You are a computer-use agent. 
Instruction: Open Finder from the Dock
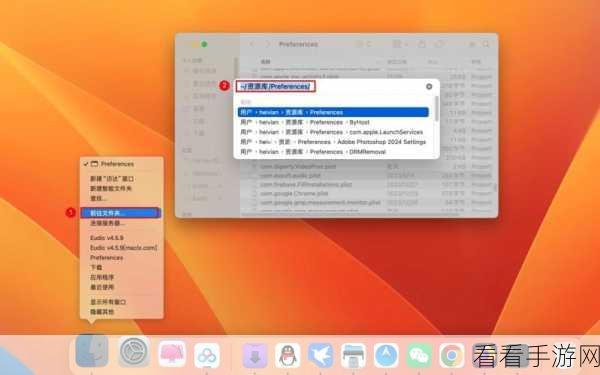tap(91, 351)
